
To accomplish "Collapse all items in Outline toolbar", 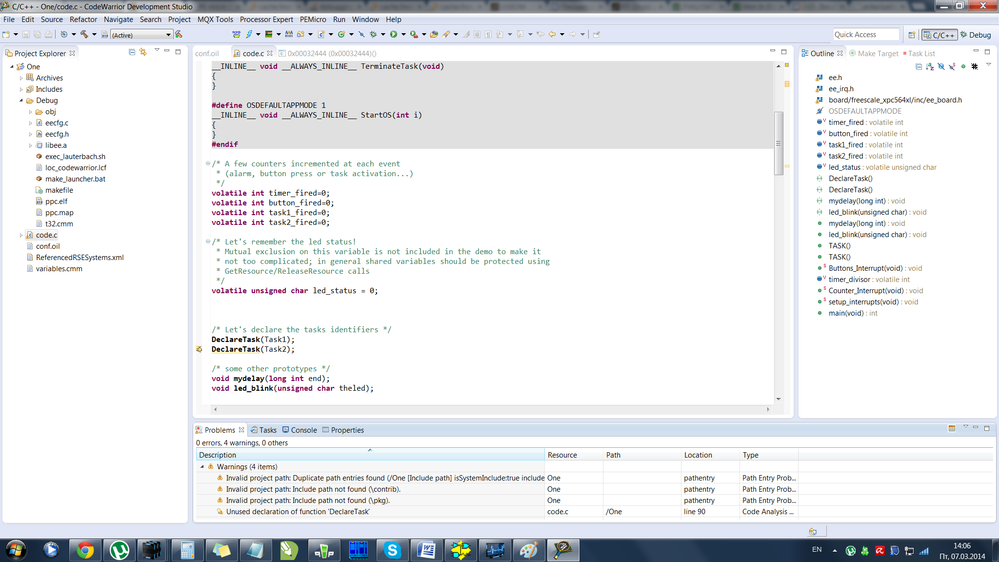I will [919, 66].
